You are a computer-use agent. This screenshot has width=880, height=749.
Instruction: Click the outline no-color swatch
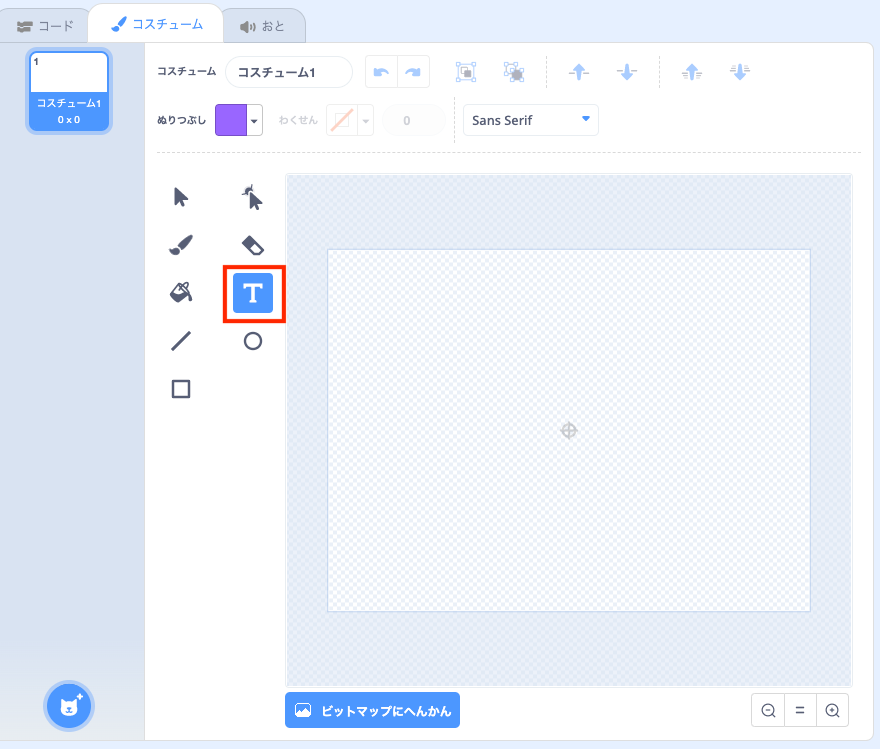click(342, 120)
